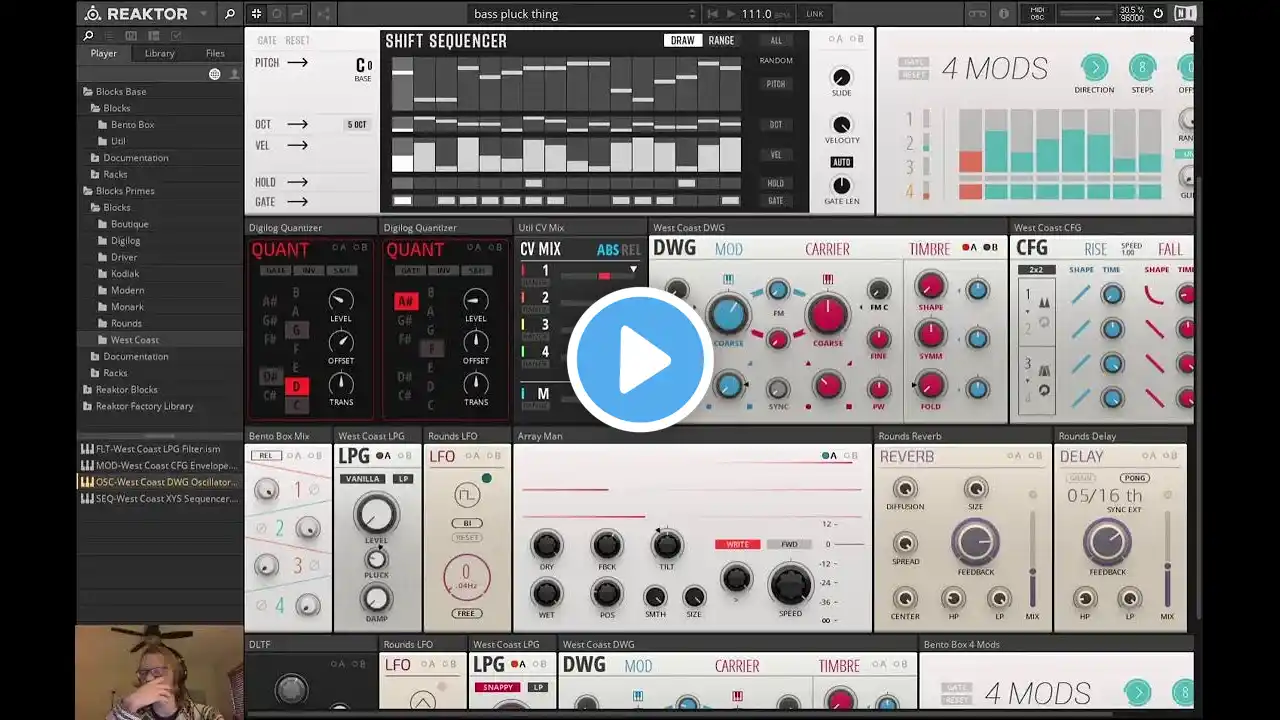This screenshot has height=720, width=1280.
Task: Click the RANDOM PITCH button in Shift Sequencer
Action: click(776, 84)
